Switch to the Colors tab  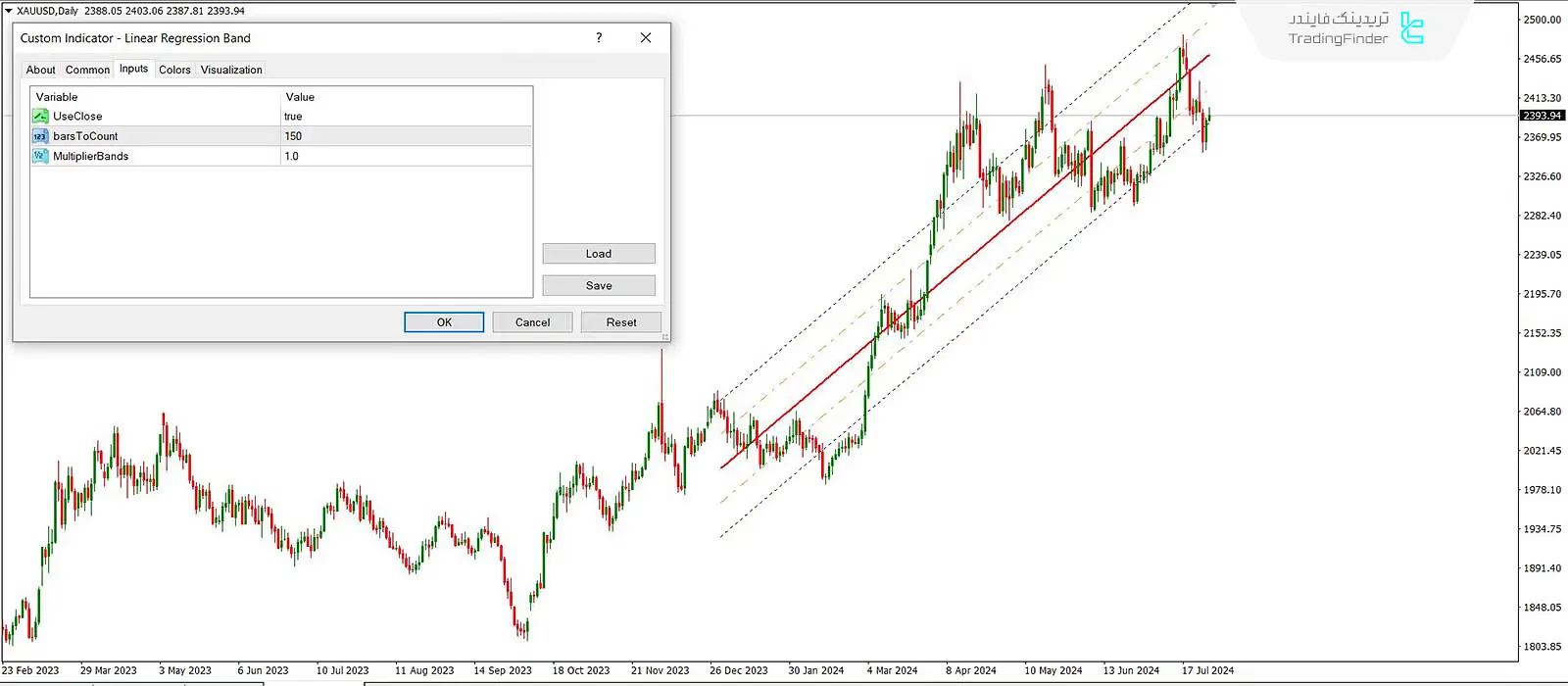174,70
